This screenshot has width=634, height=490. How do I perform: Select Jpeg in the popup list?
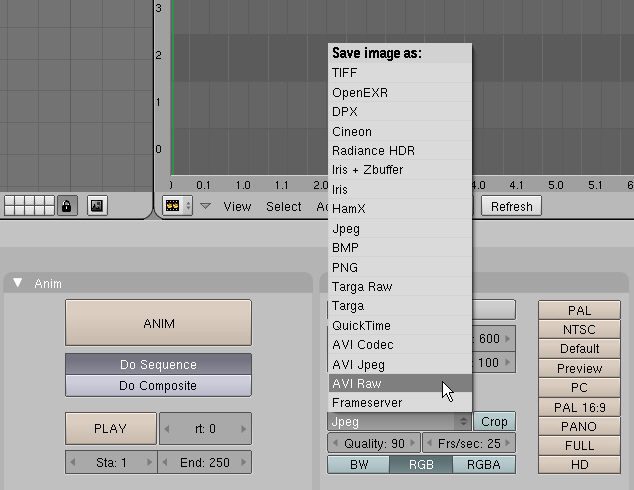pyautogui.click(x=400, y=228)
